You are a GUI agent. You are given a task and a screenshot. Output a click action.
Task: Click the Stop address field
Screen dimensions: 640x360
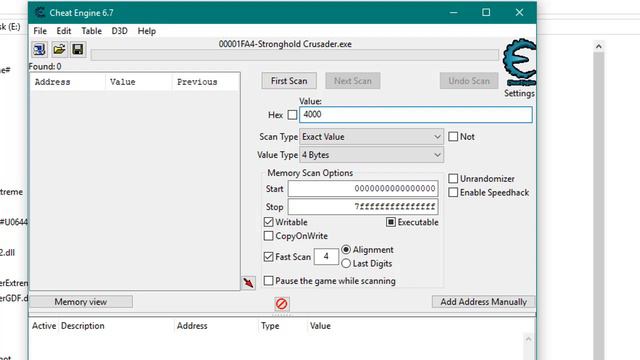click(x=363, y=207)
